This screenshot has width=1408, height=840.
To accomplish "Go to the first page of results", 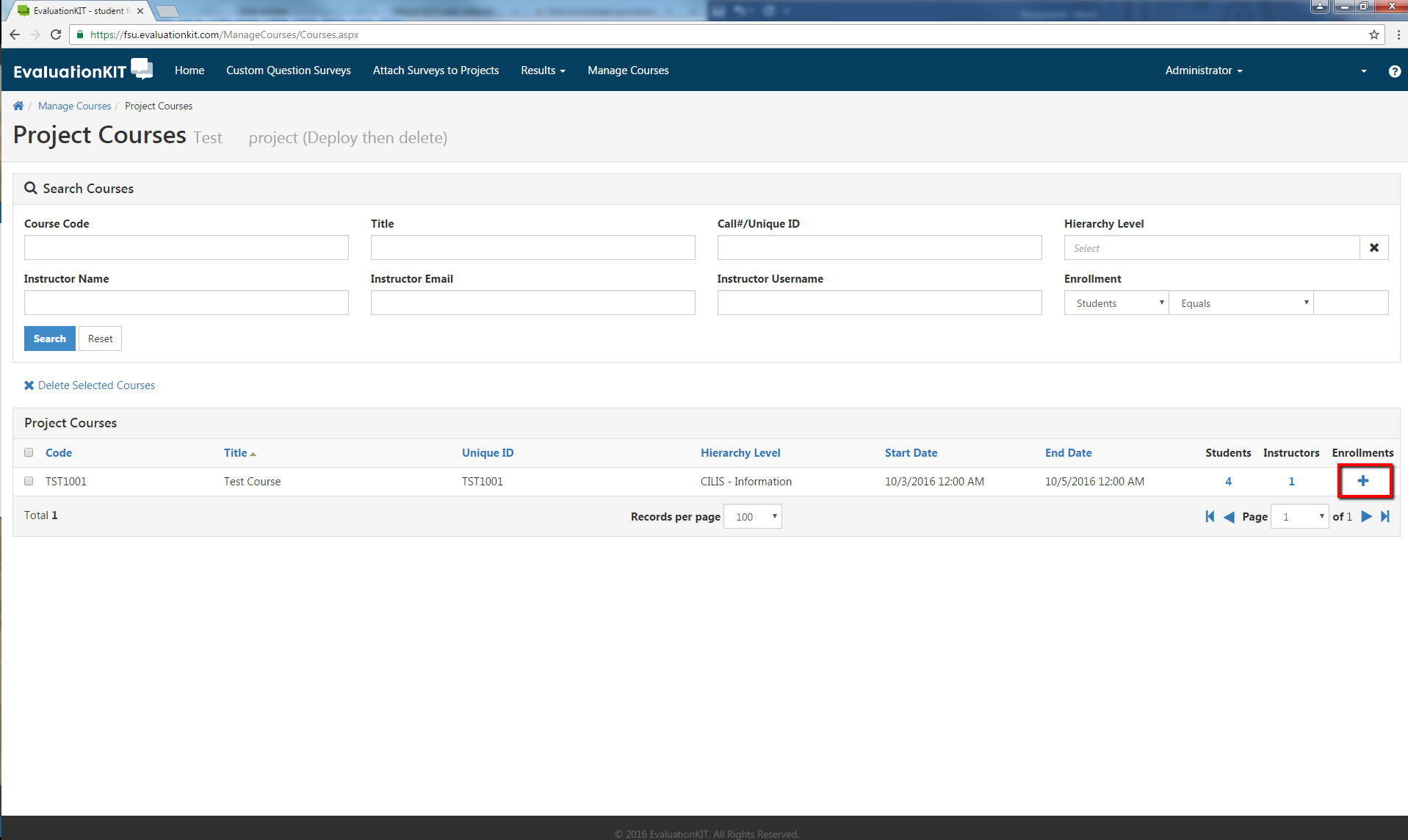I will tap(1210, 516).
